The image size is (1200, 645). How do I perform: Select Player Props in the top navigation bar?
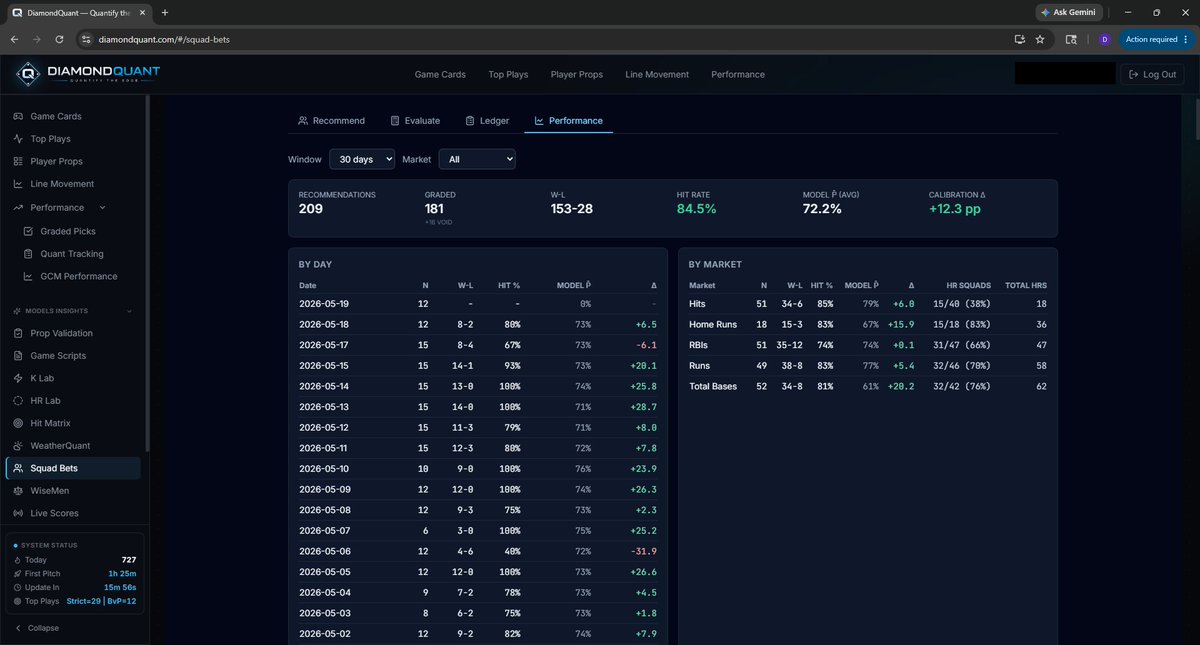(577, 75)
